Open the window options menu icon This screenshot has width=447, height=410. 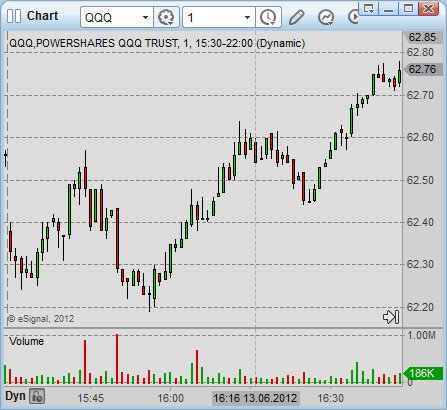pyautogui.click(x=369, y=8)
